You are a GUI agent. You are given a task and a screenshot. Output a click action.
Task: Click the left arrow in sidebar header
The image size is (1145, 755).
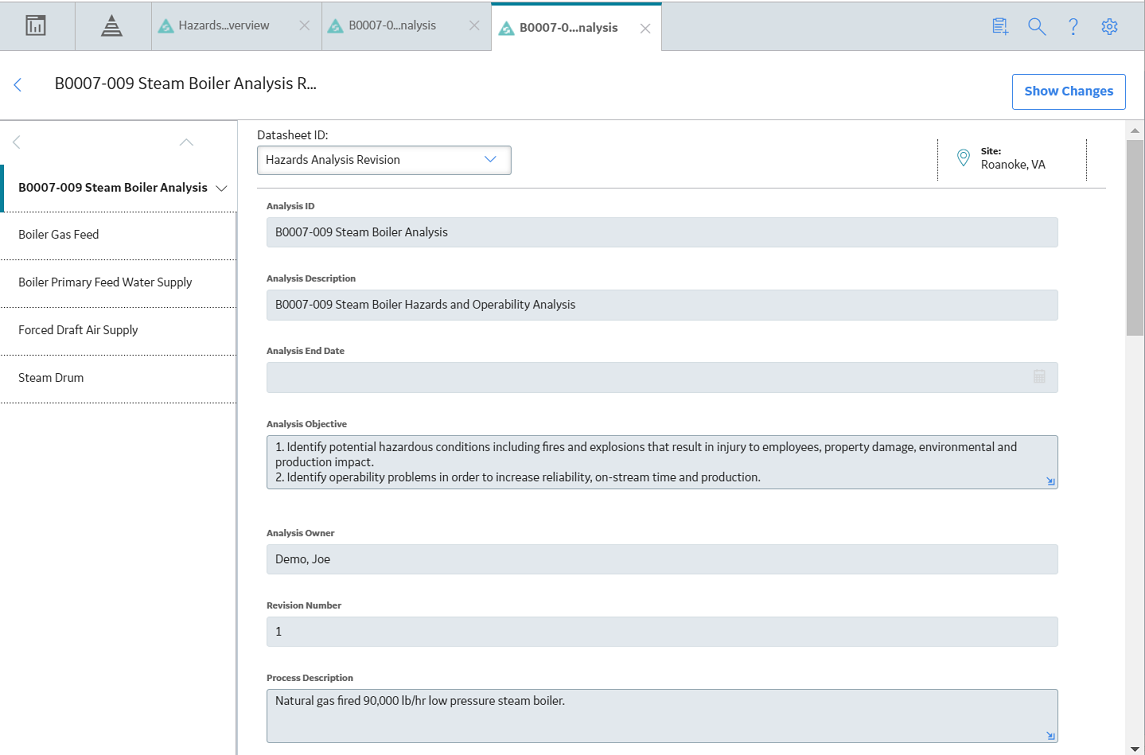point(17,142)
